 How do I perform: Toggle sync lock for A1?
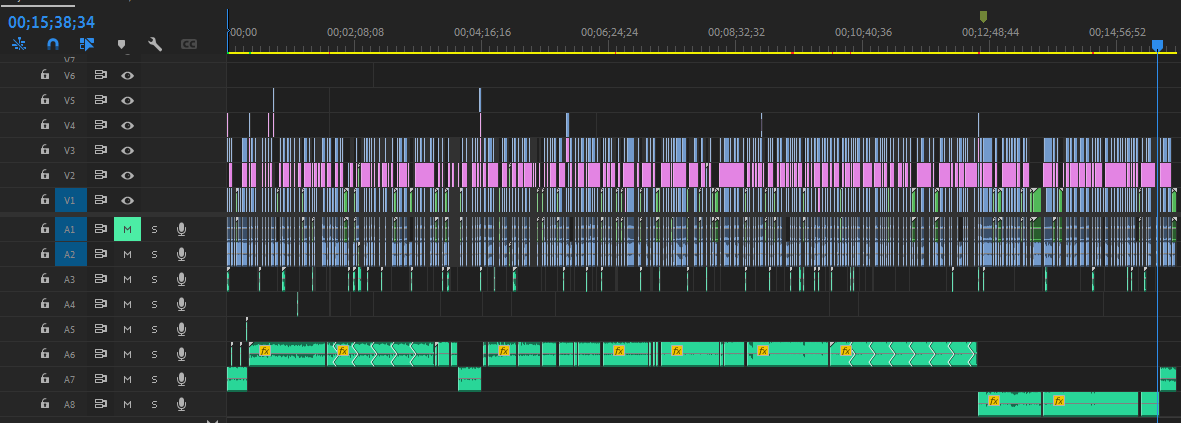100,229
